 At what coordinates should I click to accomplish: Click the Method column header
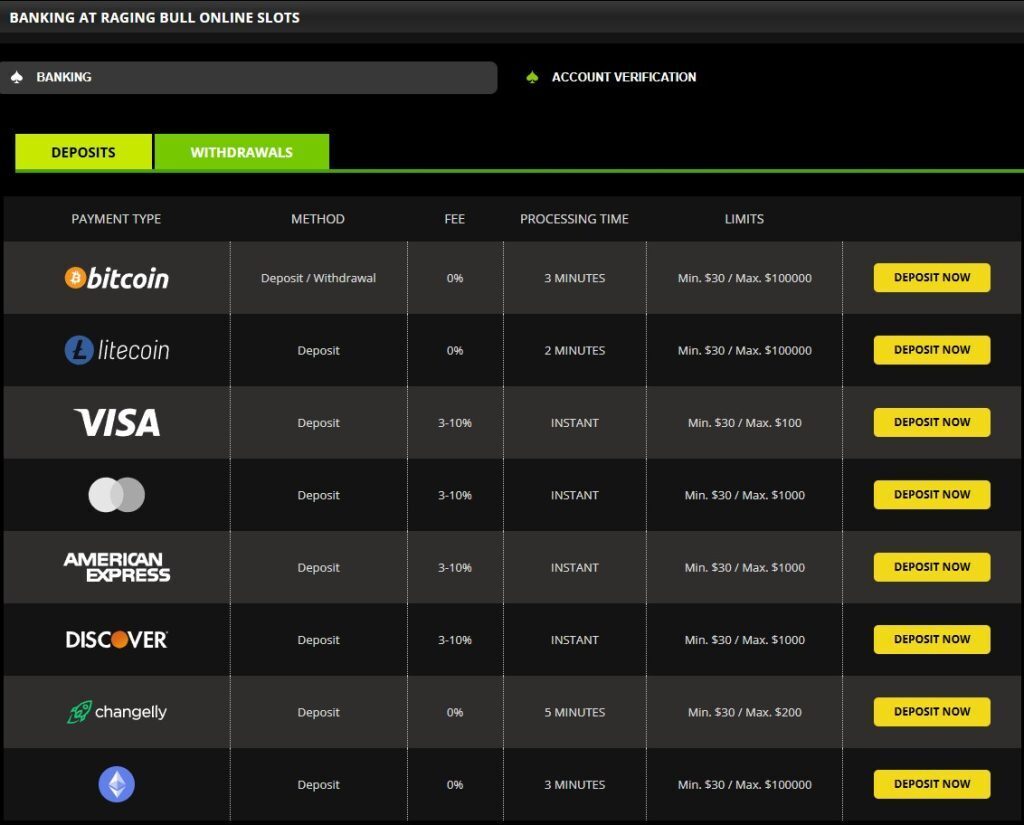pyautogui.click(x=318, y=219)
